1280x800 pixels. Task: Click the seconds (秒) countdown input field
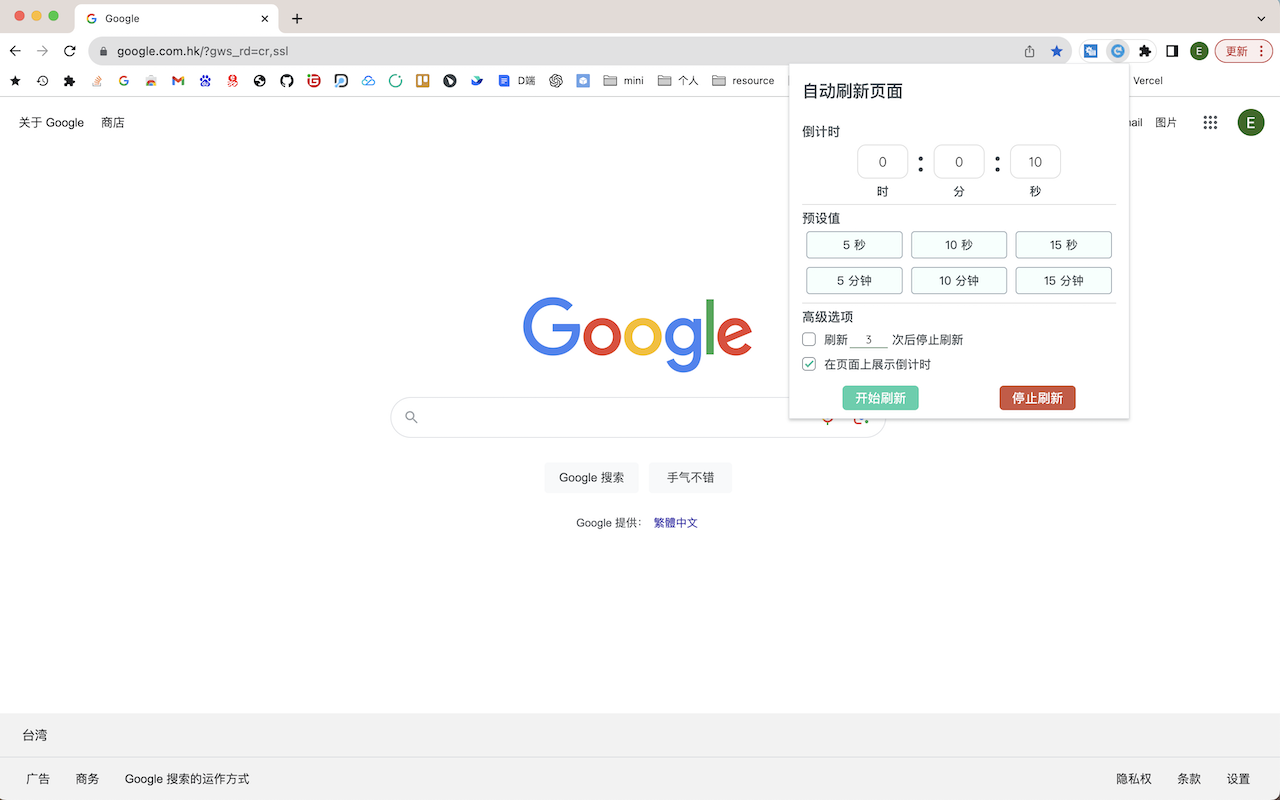coord(1035,162)
